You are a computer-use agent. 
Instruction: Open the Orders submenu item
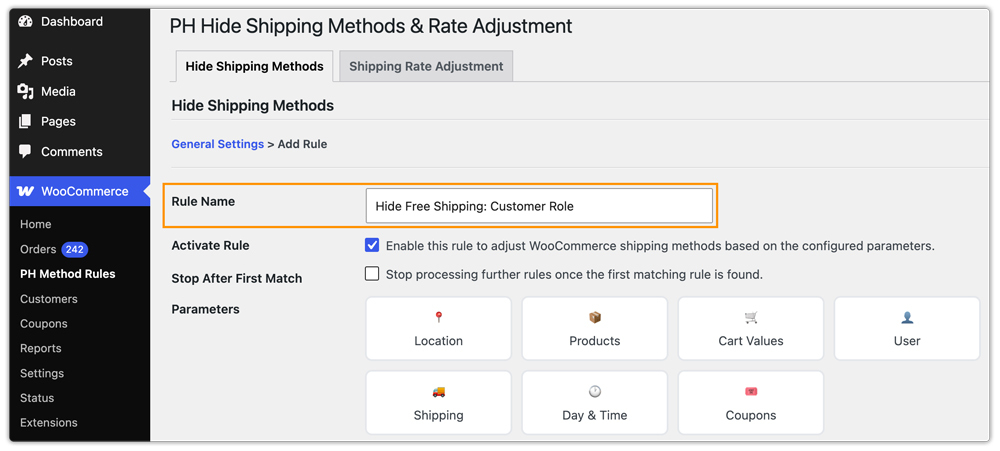click(x=38, y=249)
